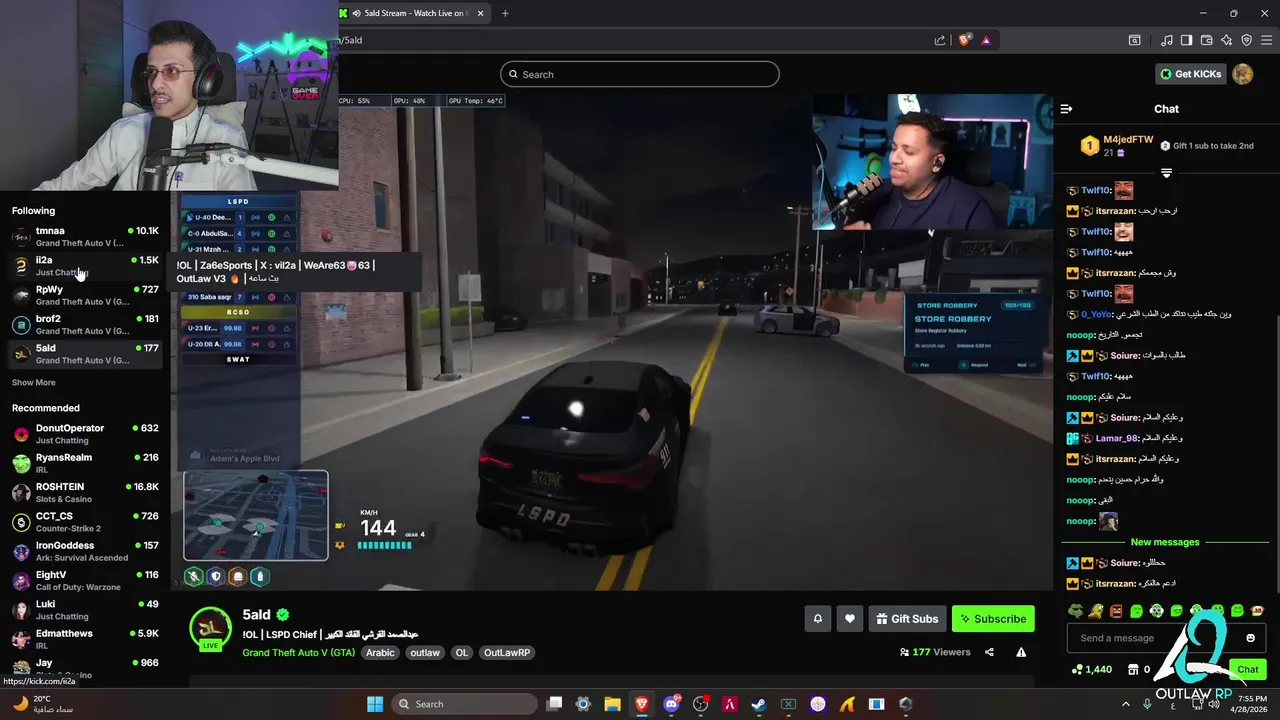Show hidden system tray icons chevron

coord(1125,704)
